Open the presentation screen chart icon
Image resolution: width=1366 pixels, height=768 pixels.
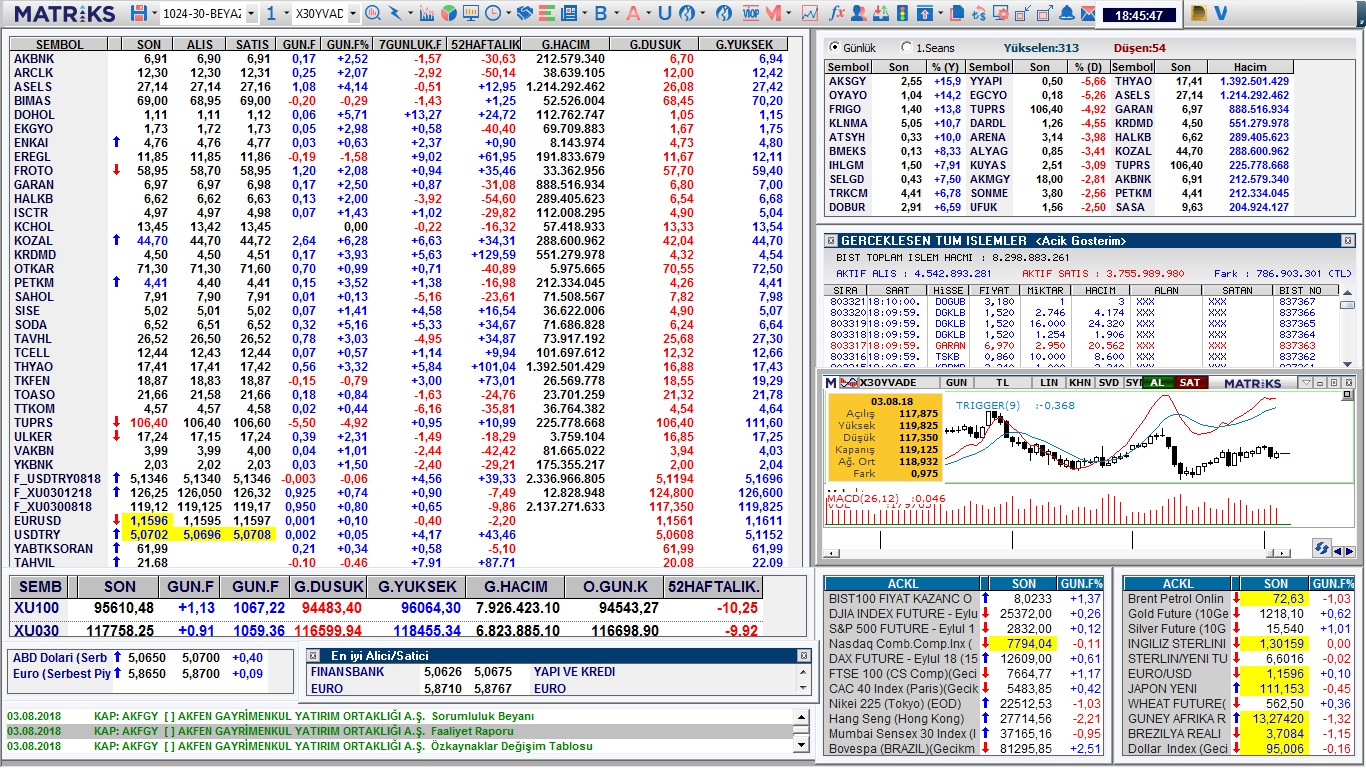(470, 14)
